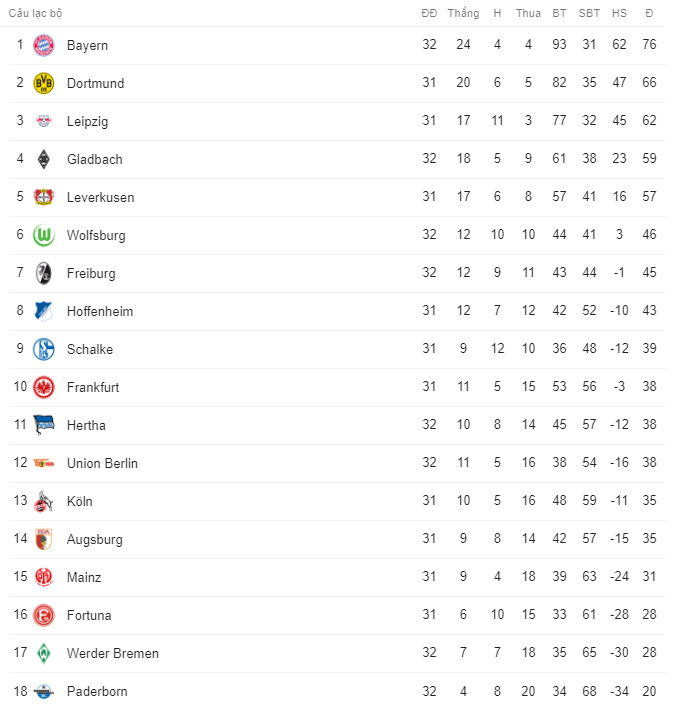The height and width of the screenshot is (710, 673).
Task: Click the Dortmund club logo
Action: (x=43, y=83)
